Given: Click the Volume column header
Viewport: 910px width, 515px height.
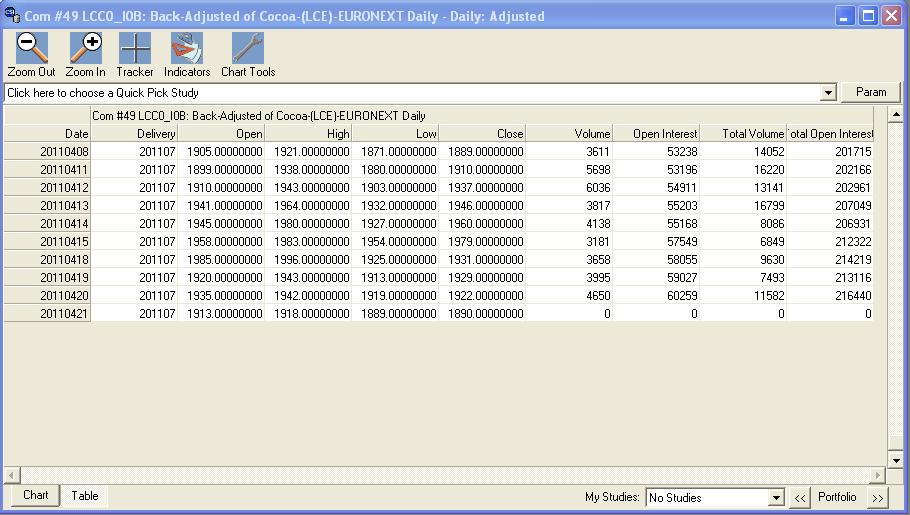Looking at the screenshot, I should pos(569,134).
